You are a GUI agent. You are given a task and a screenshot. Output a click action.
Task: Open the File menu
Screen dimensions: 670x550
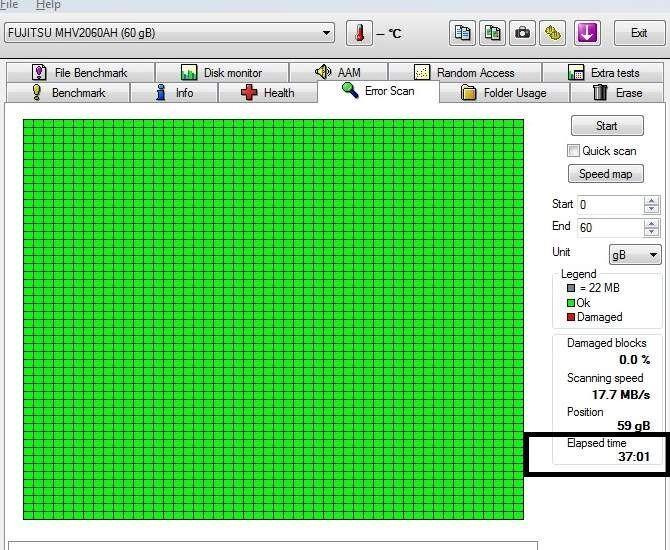coord(9,5)
